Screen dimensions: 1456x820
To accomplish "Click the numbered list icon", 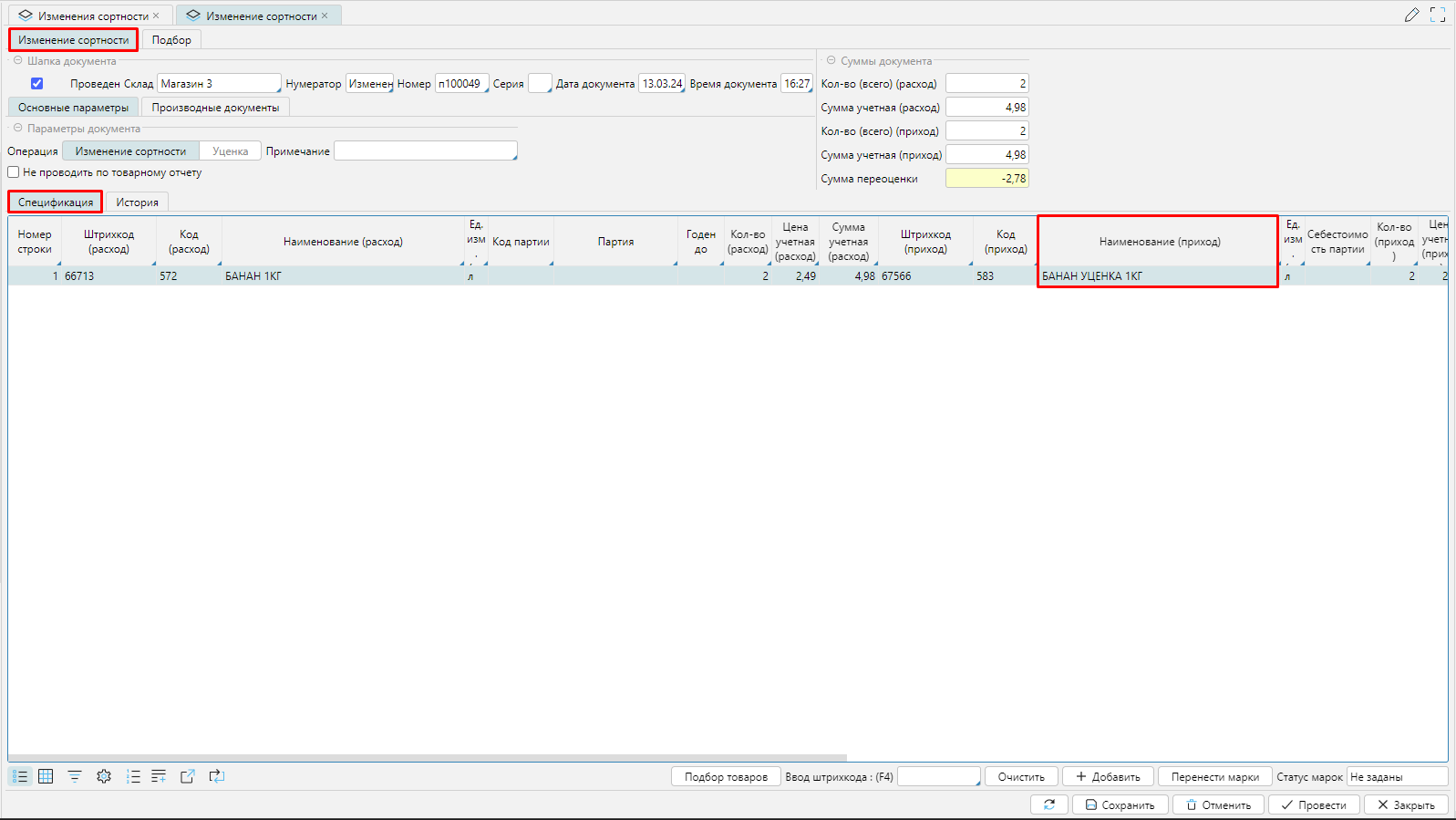I will (133, 776).
